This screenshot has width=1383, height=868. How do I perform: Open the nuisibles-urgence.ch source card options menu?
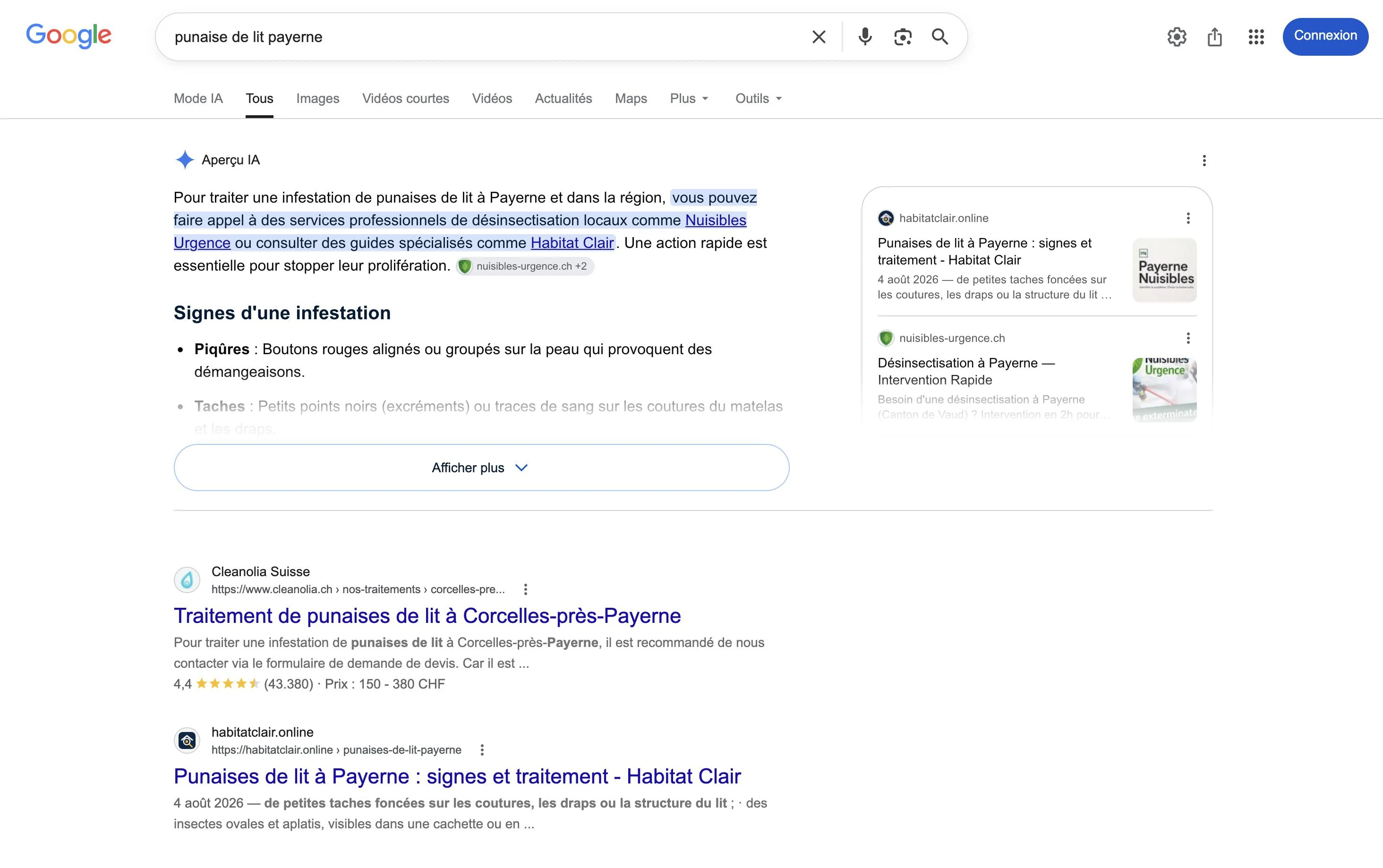1188,338
